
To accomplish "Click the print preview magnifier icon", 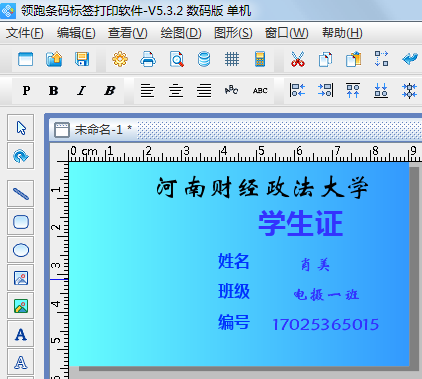I will pyautogui.click(x=176, y=59).
